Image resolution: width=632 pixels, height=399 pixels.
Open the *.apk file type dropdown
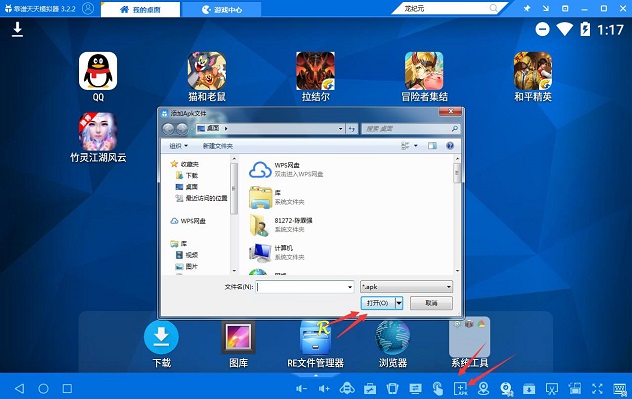pos(406,287)
